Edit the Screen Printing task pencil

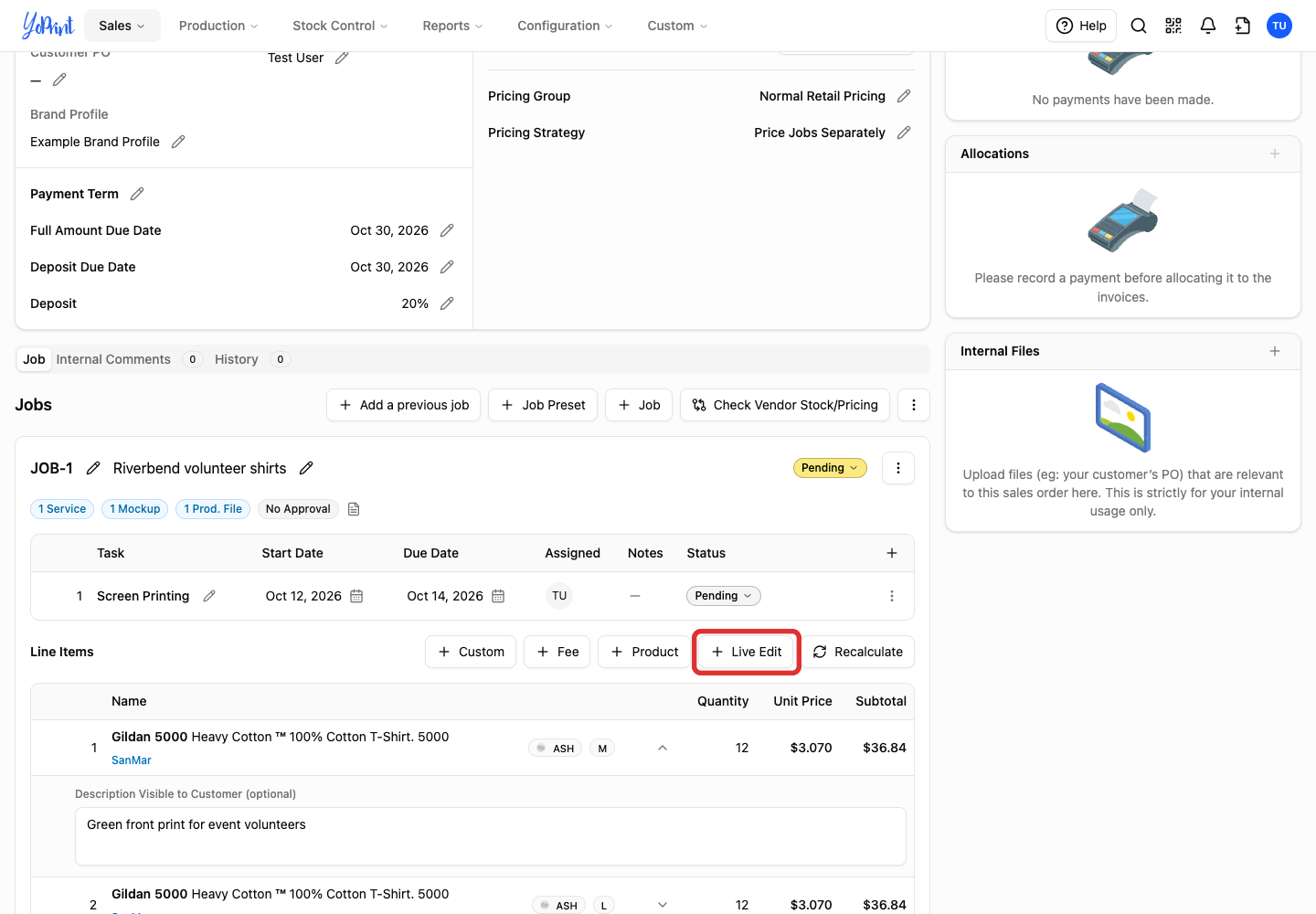(209, 596)
